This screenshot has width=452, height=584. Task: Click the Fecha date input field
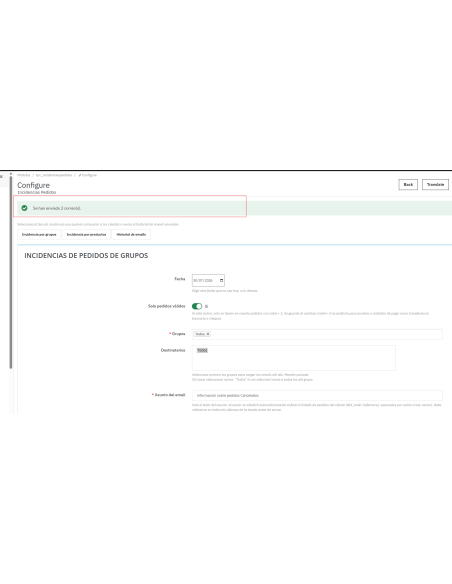tap(208, 280)
